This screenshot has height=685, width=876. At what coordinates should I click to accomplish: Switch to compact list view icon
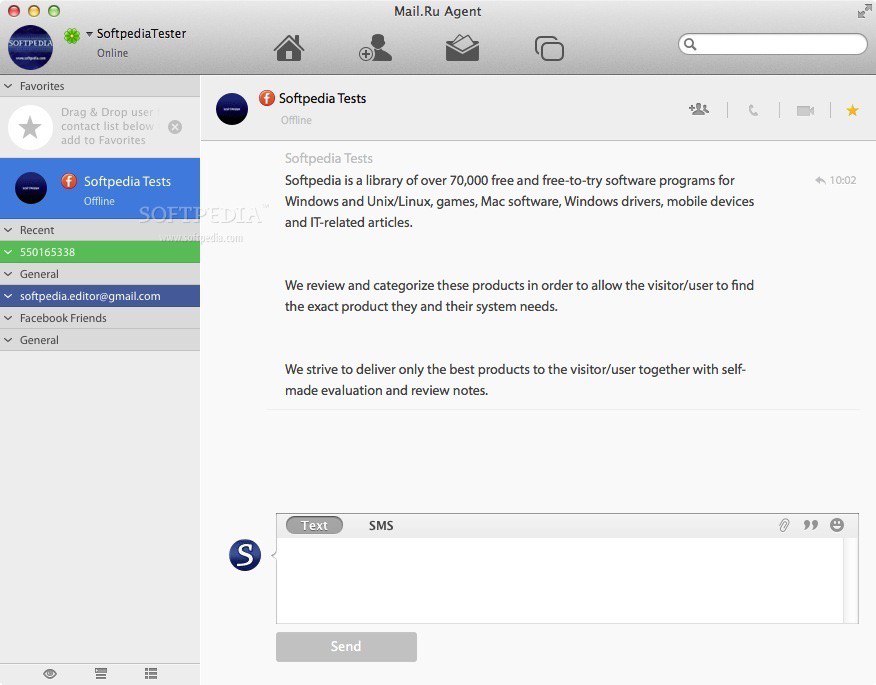coord(101,674)
